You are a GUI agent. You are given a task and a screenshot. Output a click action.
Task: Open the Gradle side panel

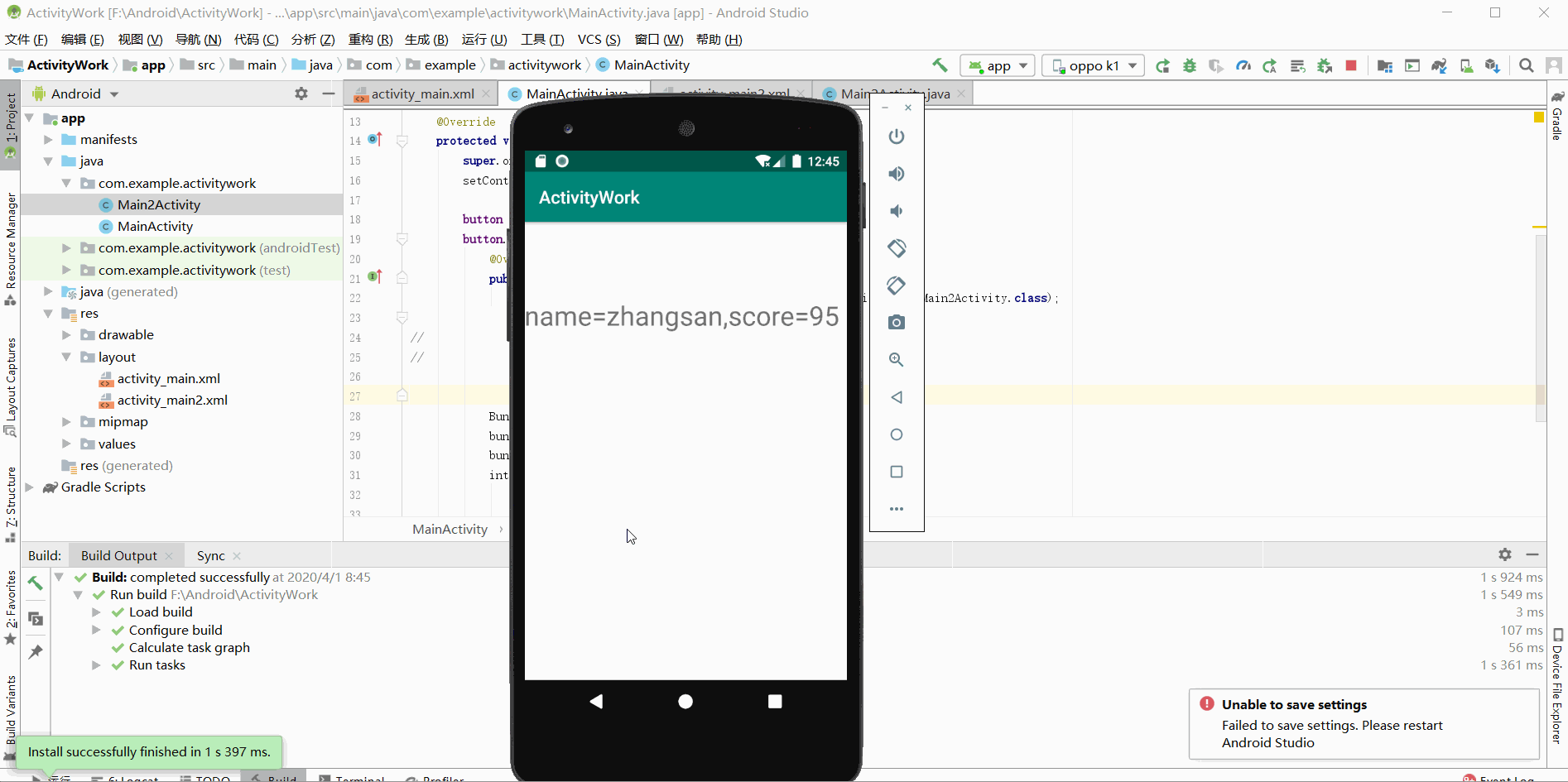(1557, 116)
